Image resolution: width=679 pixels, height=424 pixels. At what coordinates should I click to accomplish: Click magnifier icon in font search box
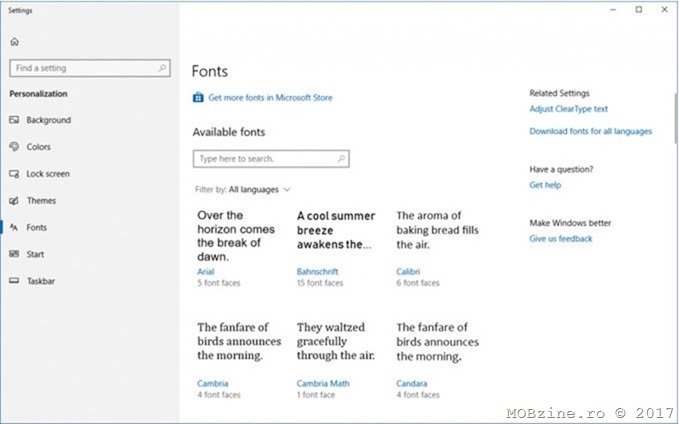pyautogui.click(x=341, y=159)
